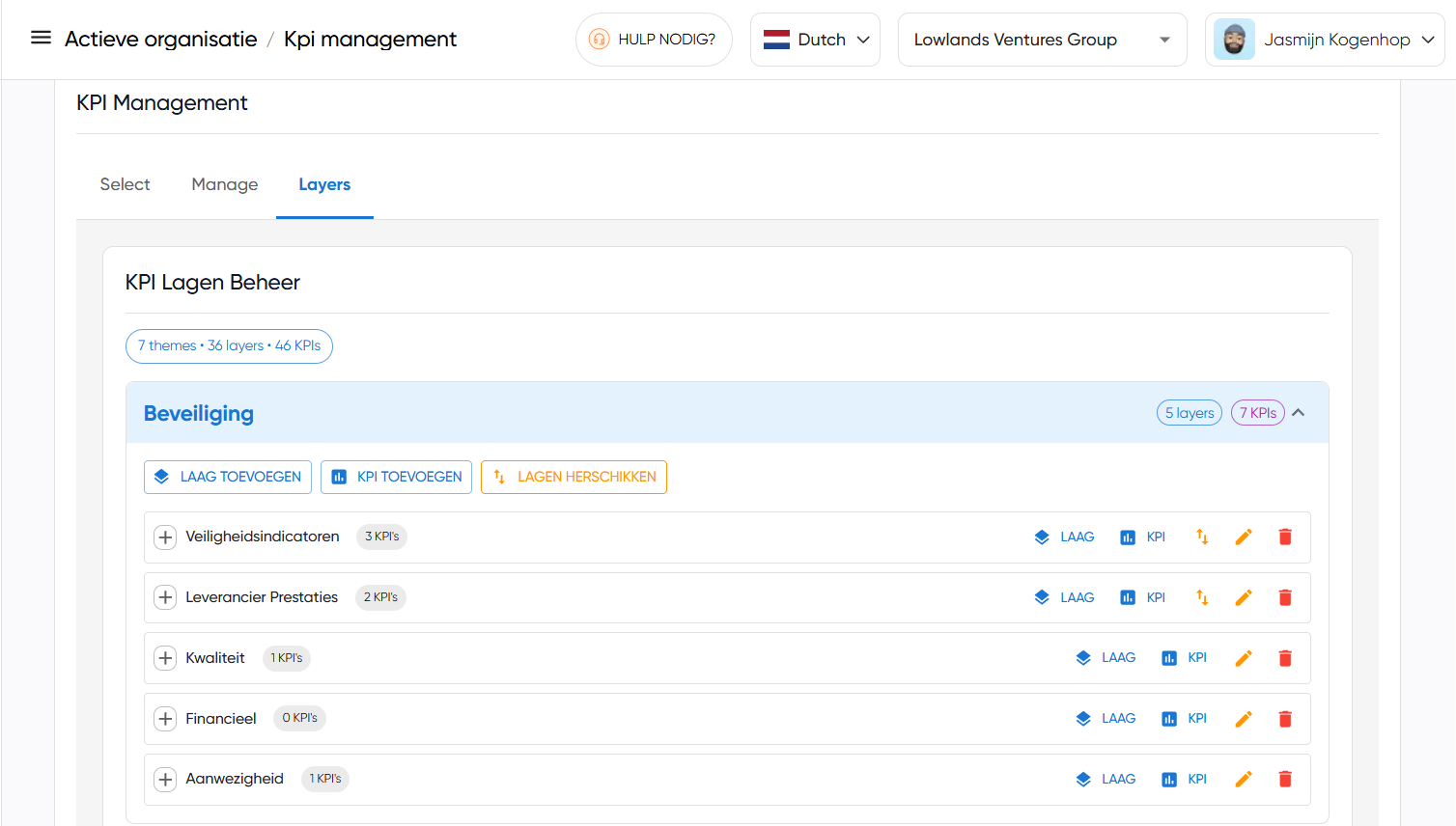Click the LAGEN HERSCHIKKEN button
The width and height of the screenshot is (1456, 826).
pyautogui.click(x=574, y=477)
